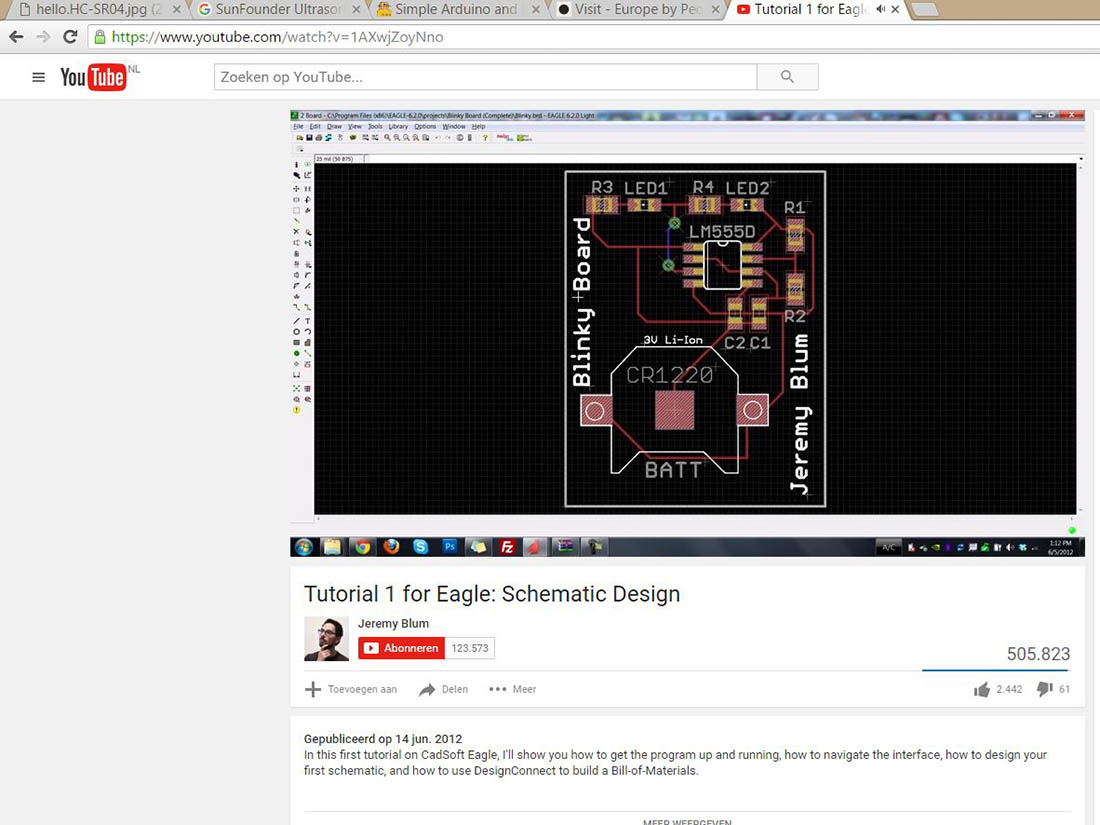Click the 505.823 view count

pos(1038,655)
